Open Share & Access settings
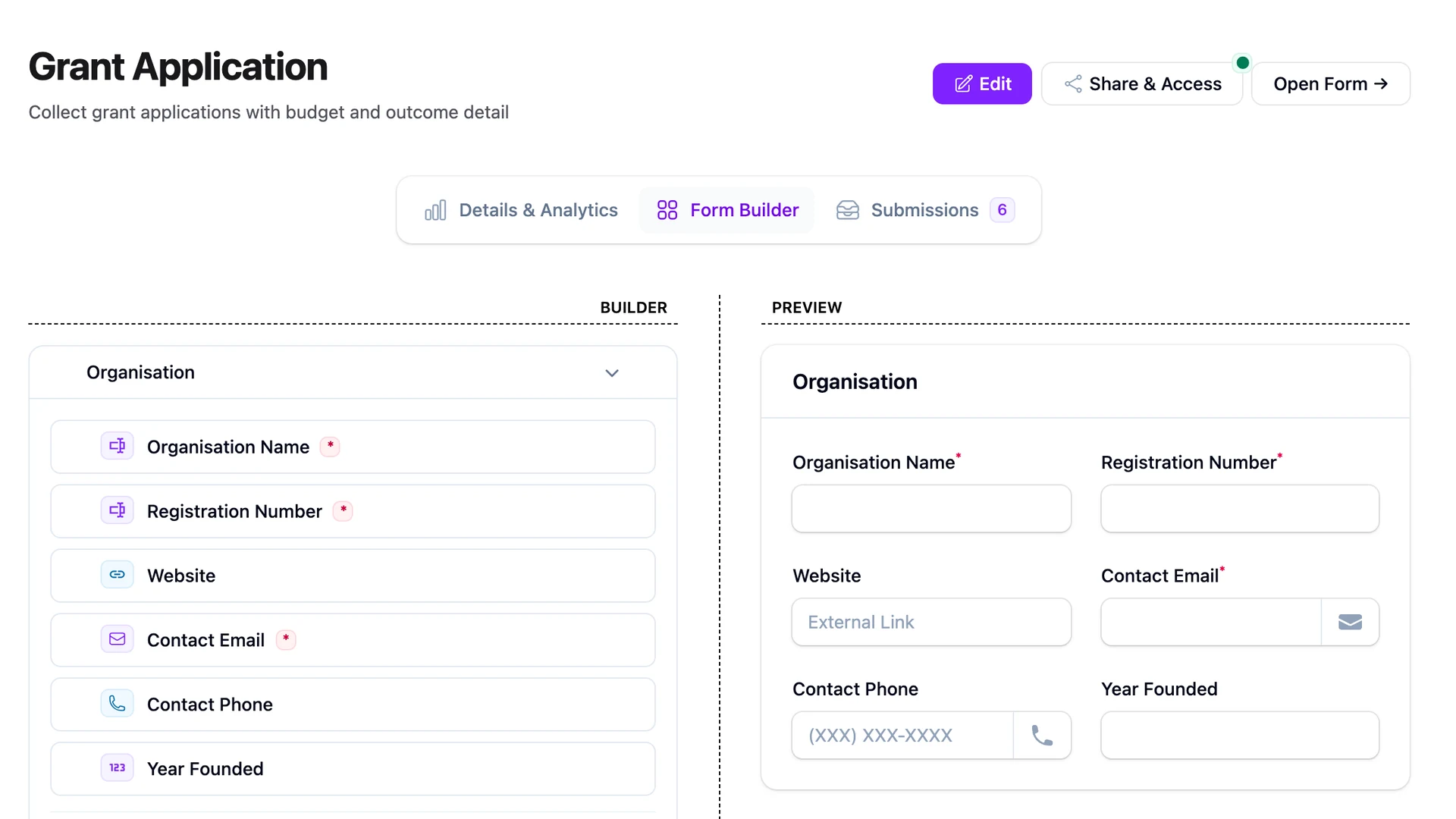This screenshot has height=819, width=1456. tap(1142, 84)
